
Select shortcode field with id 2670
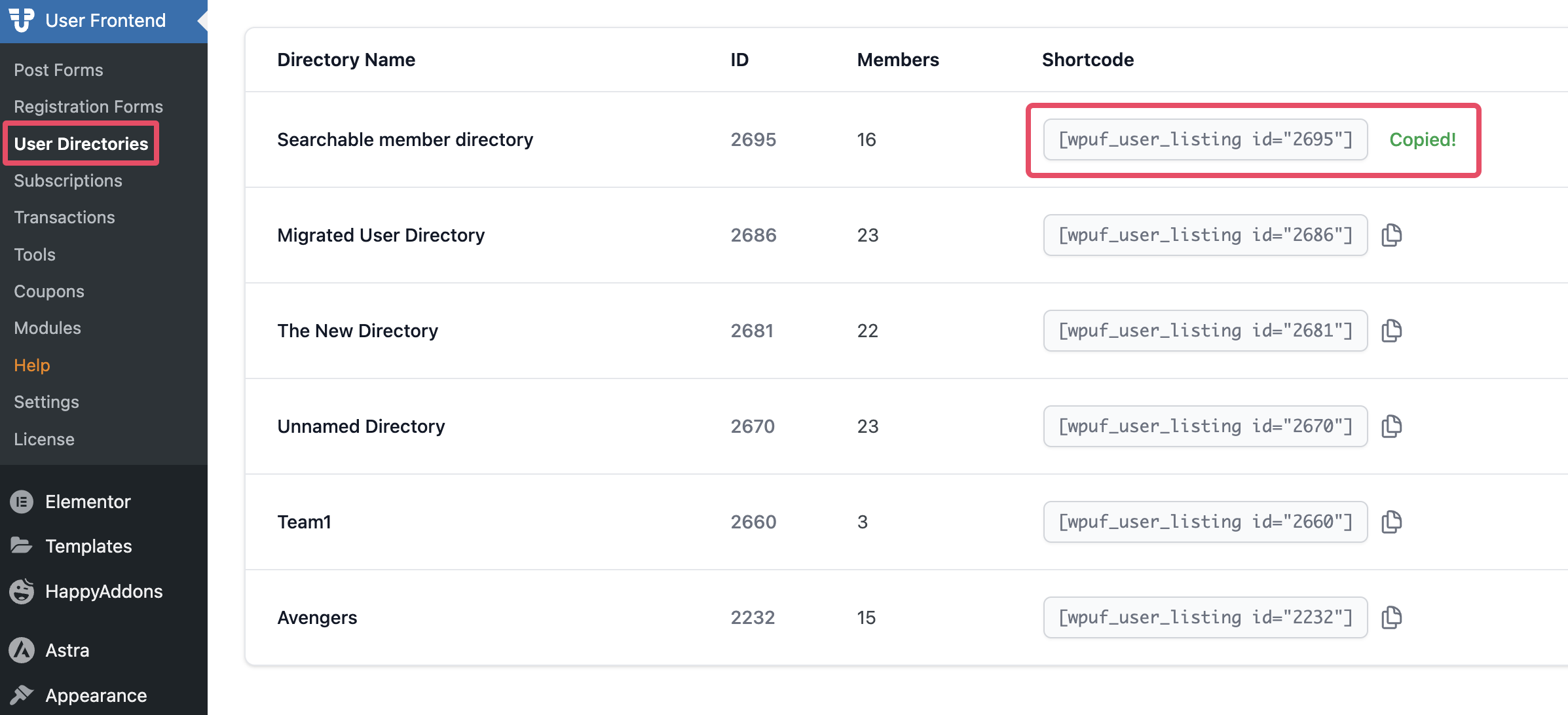[1205, 426]
